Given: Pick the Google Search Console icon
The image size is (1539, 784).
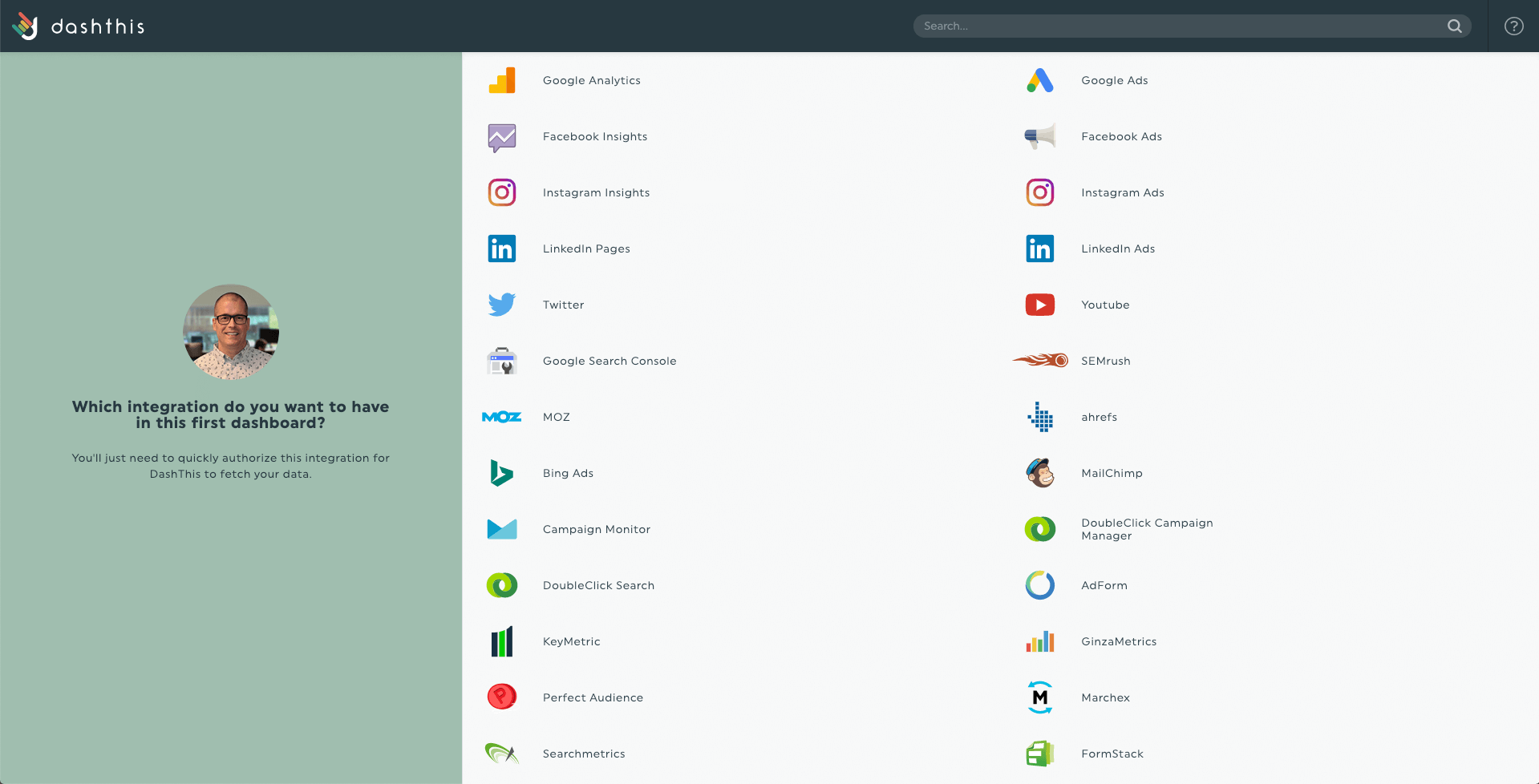Looking at the screenshot, I should click(502, 361).
